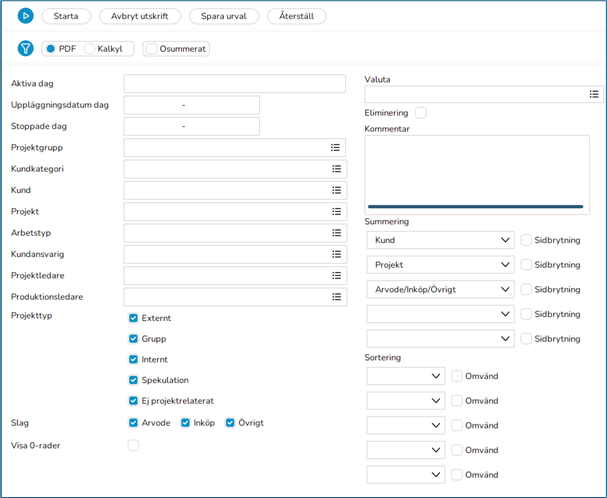Open the Kundkategori list picker icon

pos(336,170)
